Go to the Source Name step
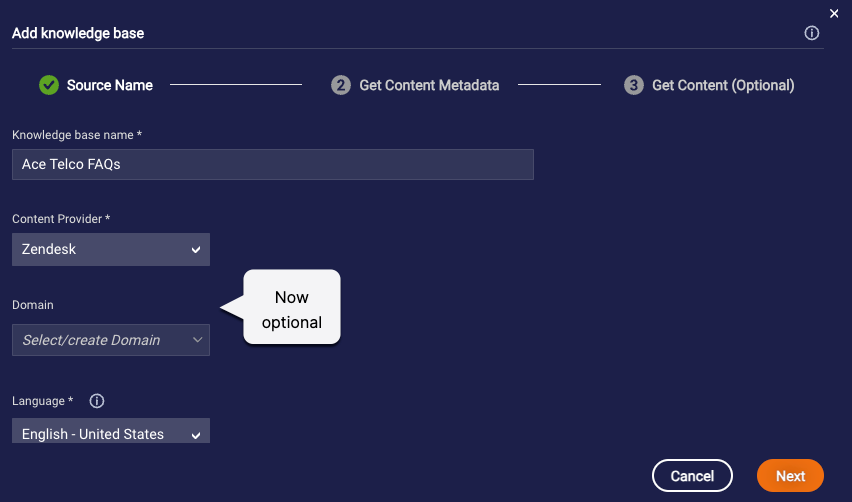 tap(110, 85)
